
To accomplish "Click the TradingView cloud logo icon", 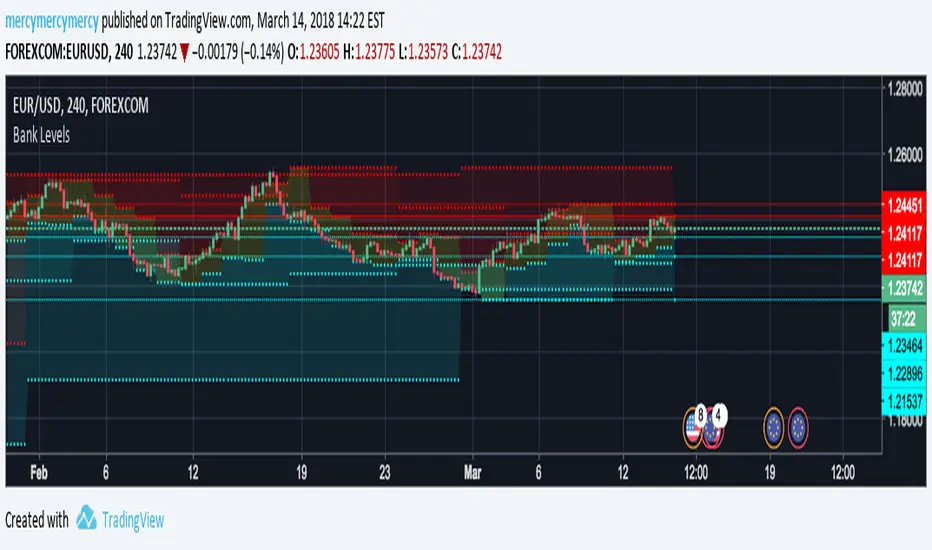I will pos(87,517).
